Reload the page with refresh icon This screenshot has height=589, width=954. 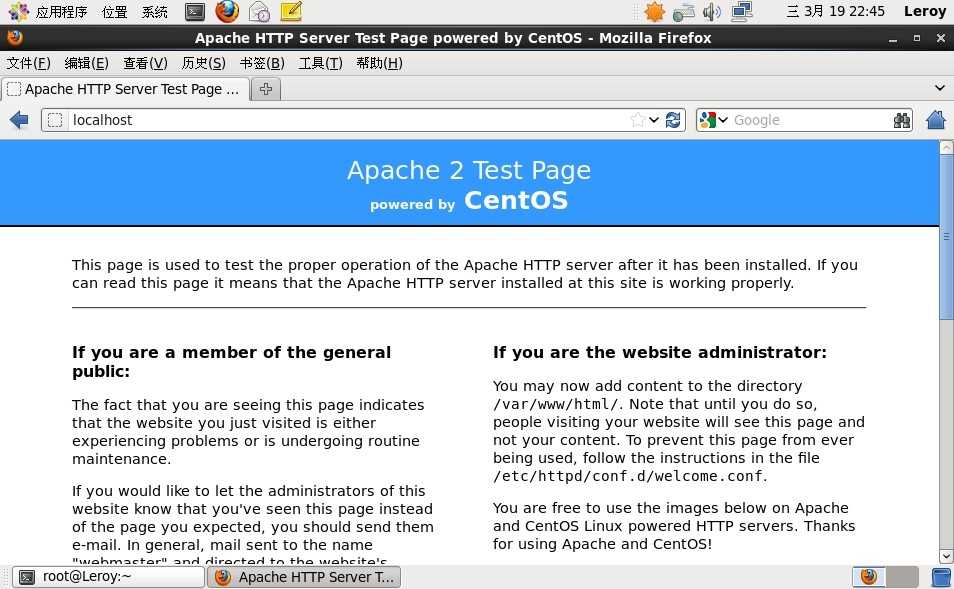click(x=673, y=120)
